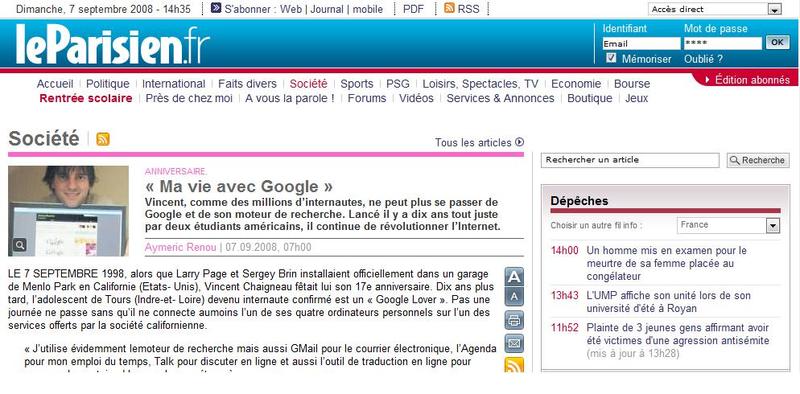
Task: Click the arrow icon beside S'abonner
Action: pos(216,8)
